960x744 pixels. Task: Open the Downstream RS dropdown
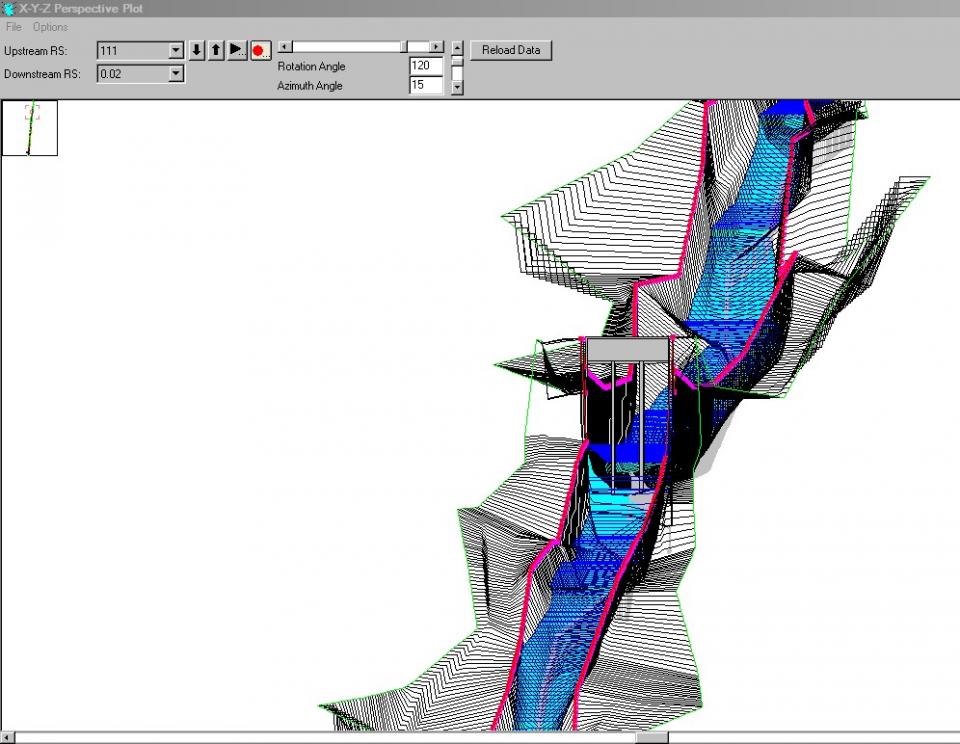176,74
